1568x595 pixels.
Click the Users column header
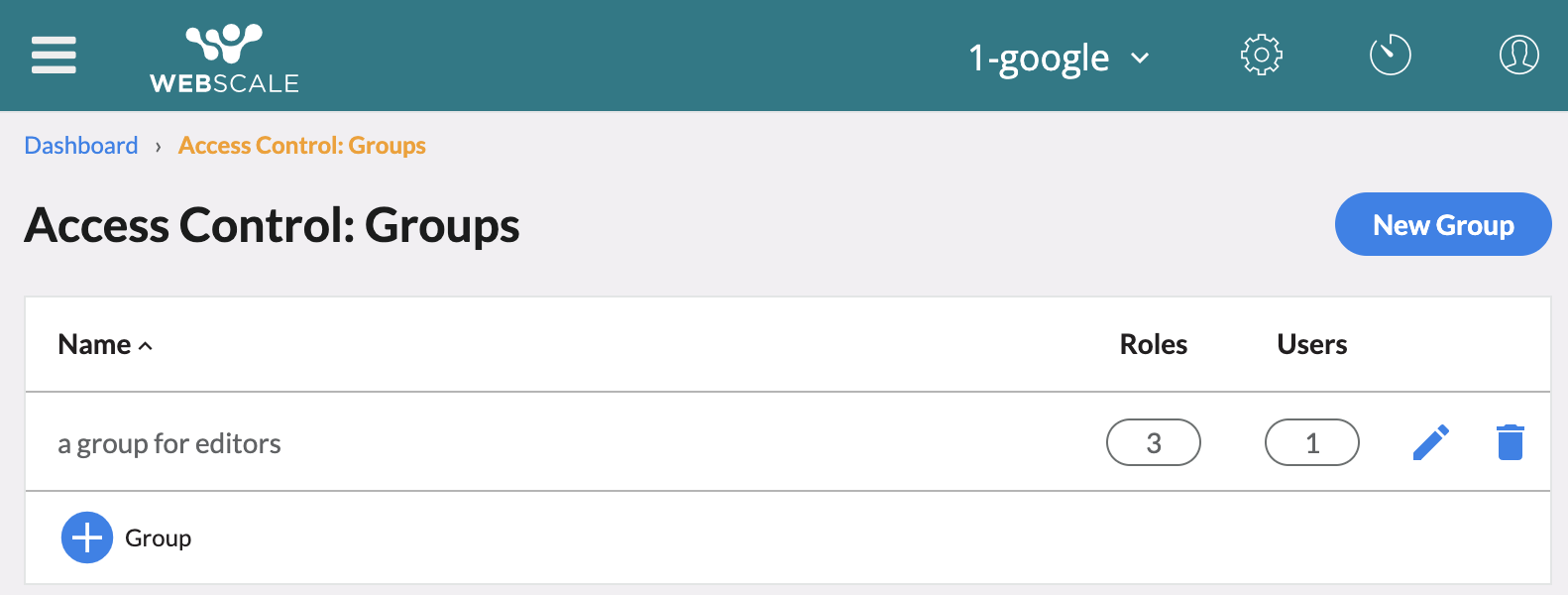[1311, 344]
